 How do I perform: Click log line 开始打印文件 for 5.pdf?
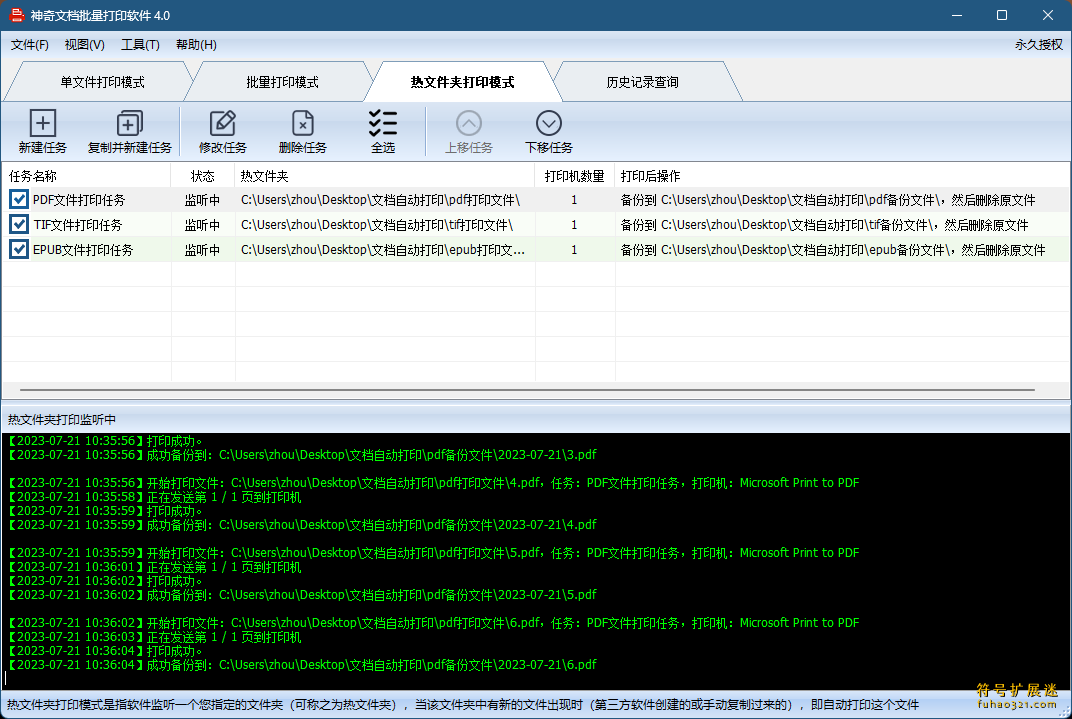click(x=433, y=552)
